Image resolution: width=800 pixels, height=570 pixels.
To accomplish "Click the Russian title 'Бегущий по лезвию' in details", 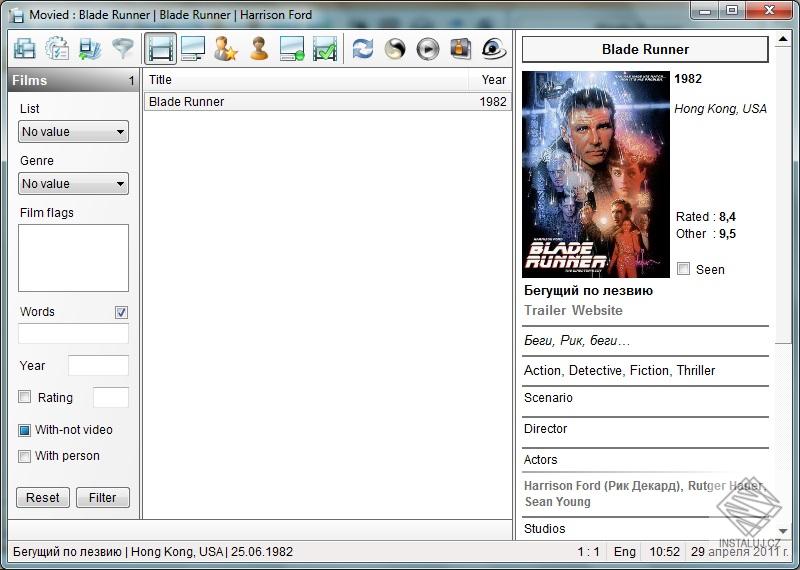I will (x=588, y=290).
